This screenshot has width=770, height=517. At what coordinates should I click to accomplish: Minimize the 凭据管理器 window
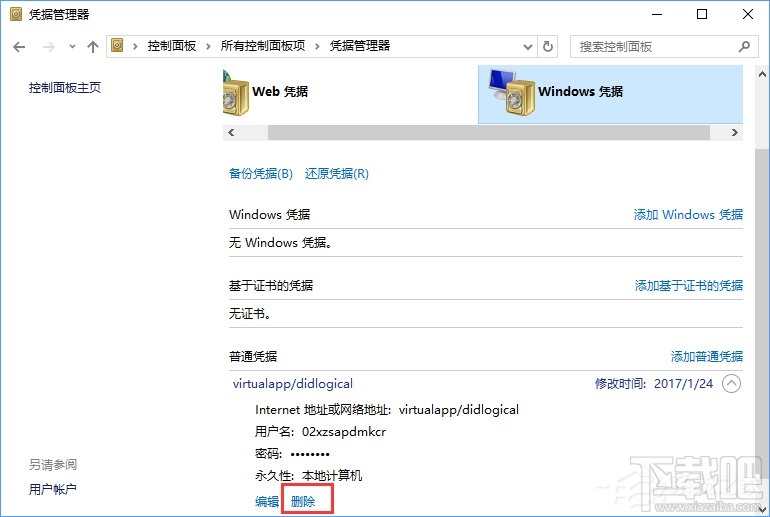coord(657,14)
